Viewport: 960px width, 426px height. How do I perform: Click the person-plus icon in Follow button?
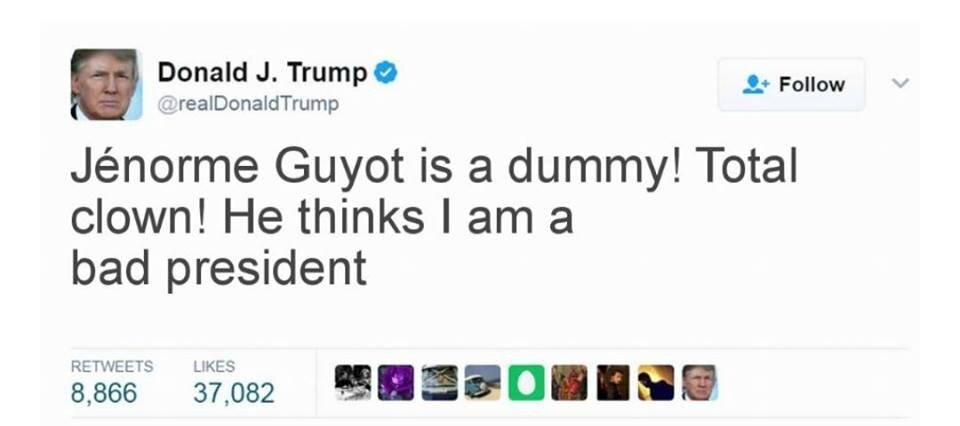tap(757, 84)
